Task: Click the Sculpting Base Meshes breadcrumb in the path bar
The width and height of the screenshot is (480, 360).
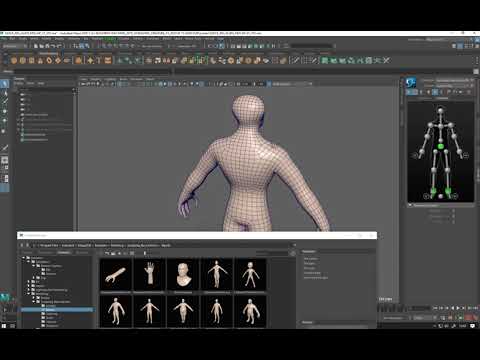Action: click(x=143, y=245)
